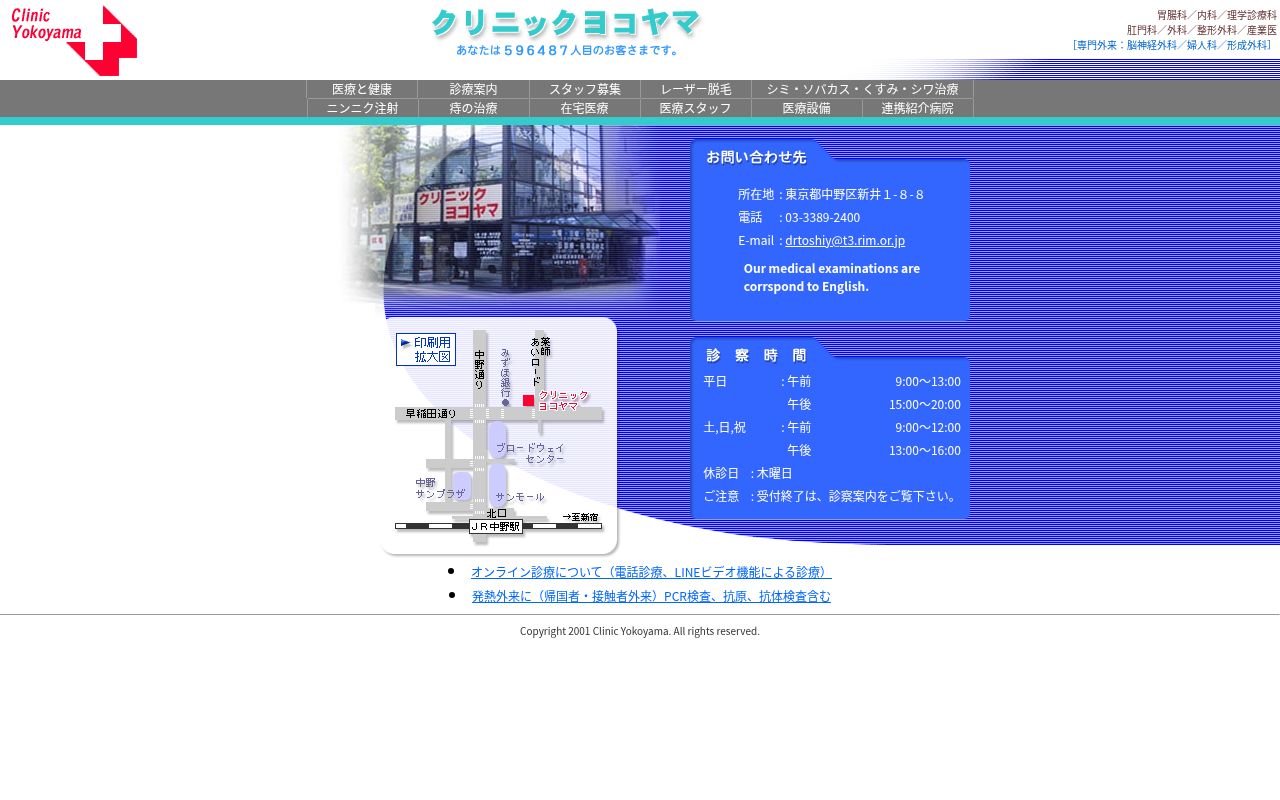Click the address 東京都中野区新井1-8-8
Viewport: 1280px width, 800px height.
[x=854, y=194]
